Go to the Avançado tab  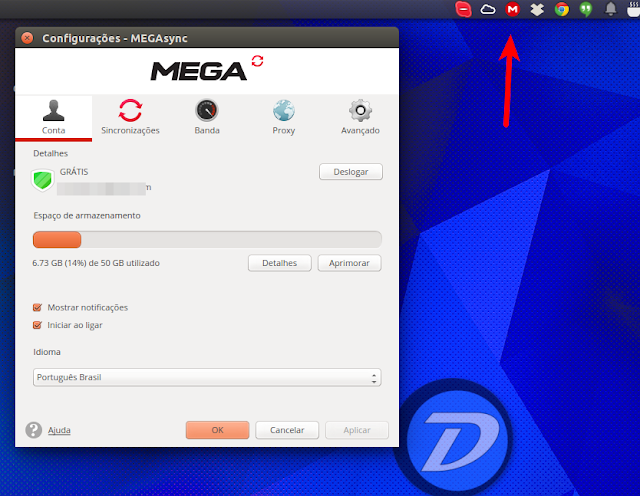tap(360, 118)
